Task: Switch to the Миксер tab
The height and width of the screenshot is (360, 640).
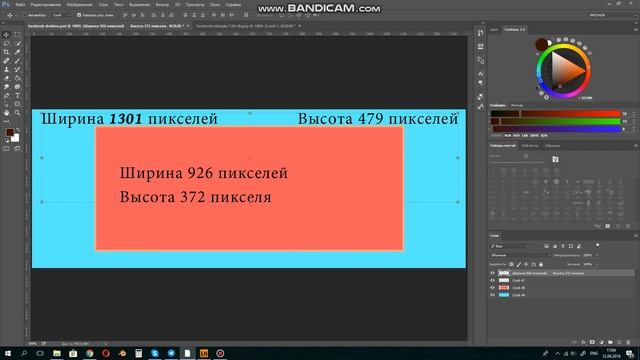Action: (517, 105)
